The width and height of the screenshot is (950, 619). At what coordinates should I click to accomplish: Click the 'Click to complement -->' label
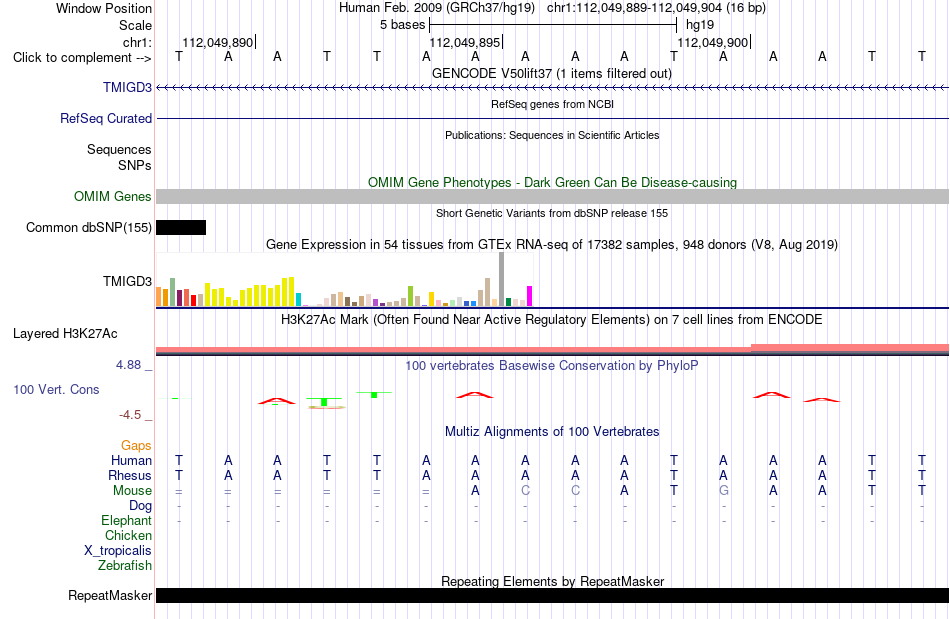point(82,58)
